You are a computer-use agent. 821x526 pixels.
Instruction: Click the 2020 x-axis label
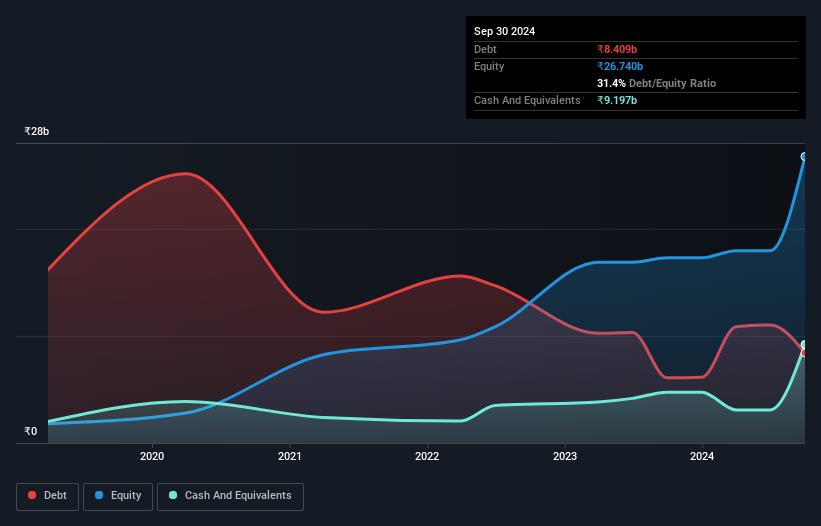click(152, 456)
